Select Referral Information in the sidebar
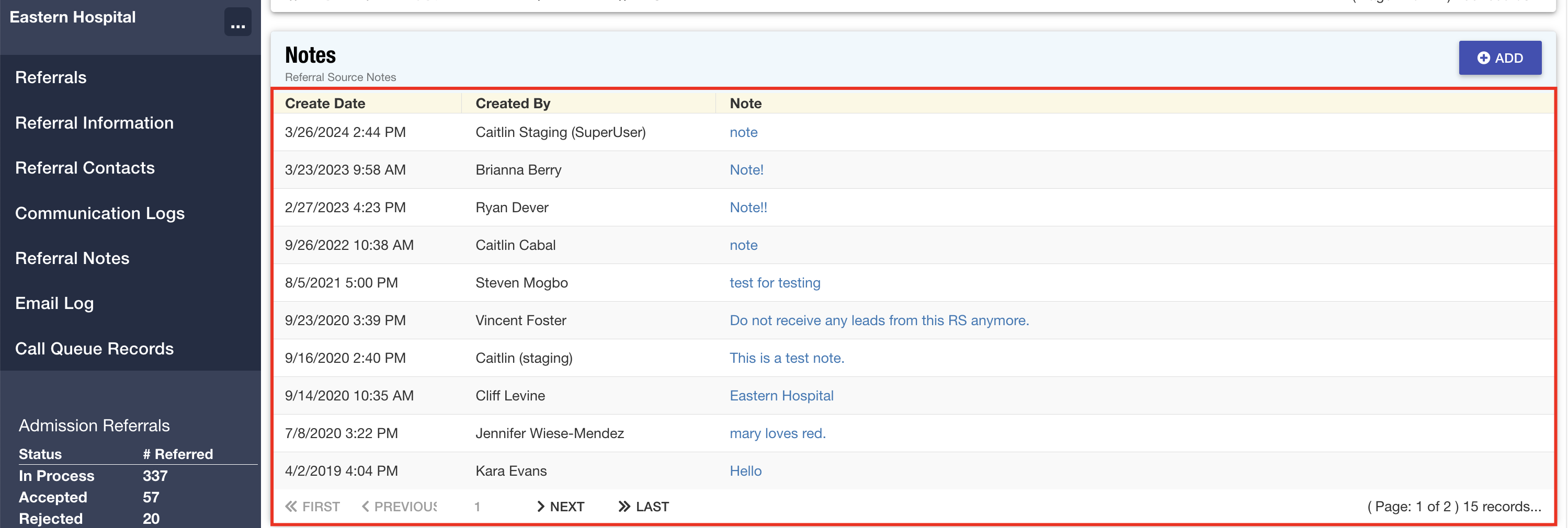This screenshot has width=1568, height=528. coord(94,123)
